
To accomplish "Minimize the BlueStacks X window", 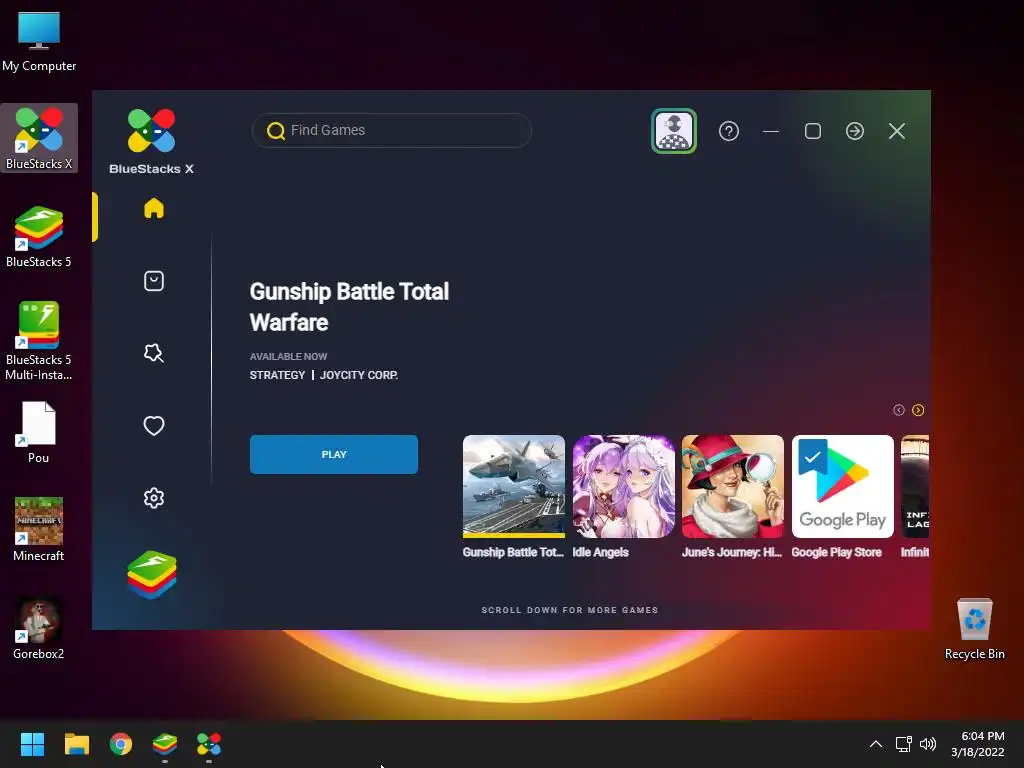I will 771,131.
